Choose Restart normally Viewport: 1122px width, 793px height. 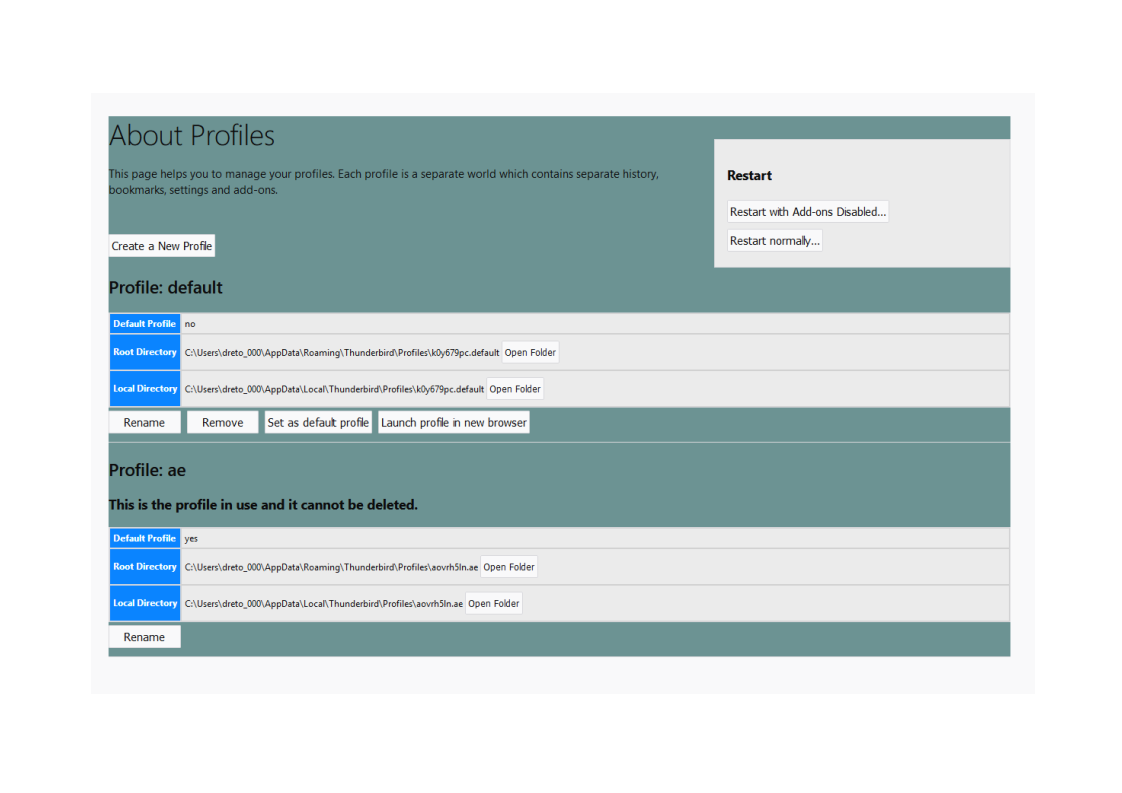774,241
